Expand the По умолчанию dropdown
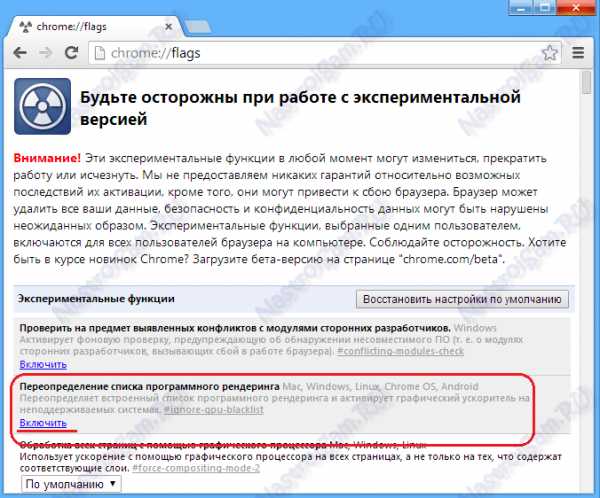This screenshot has width=600, height=498. point(71,484)
